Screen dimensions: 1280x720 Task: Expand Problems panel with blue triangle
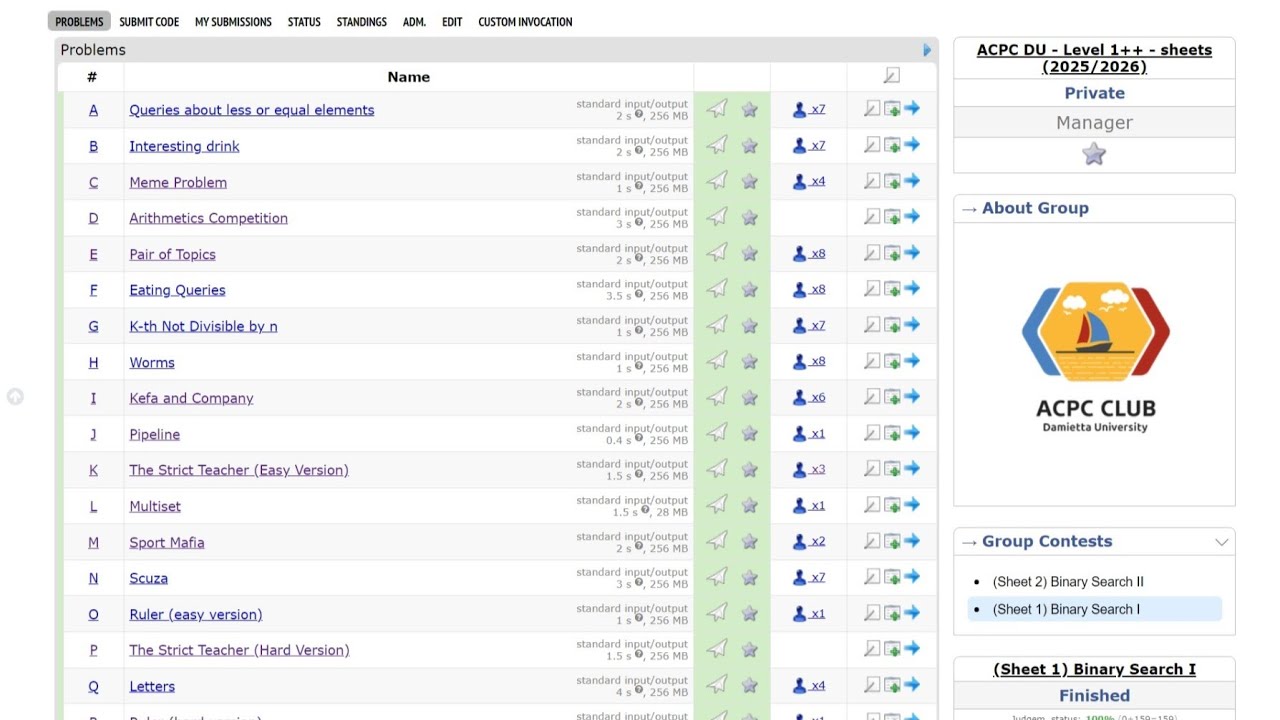[x=927, y=50]
